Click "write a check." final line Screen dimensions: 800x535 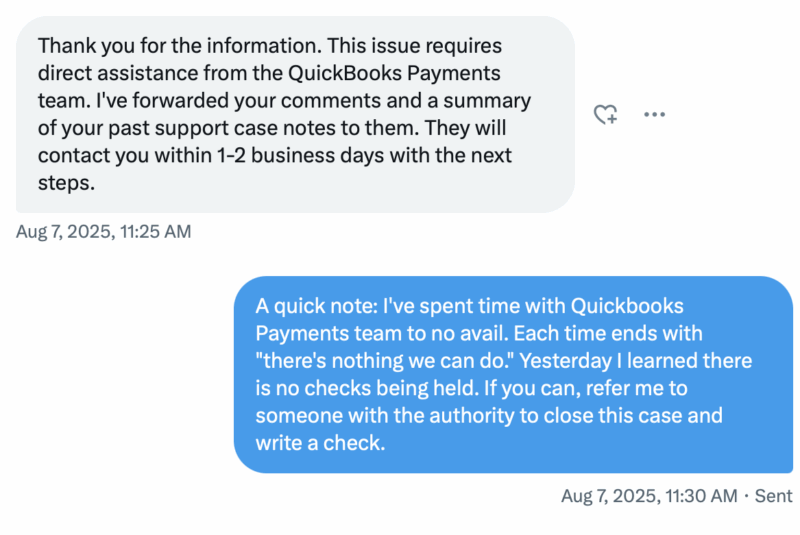tap(320, 443)
